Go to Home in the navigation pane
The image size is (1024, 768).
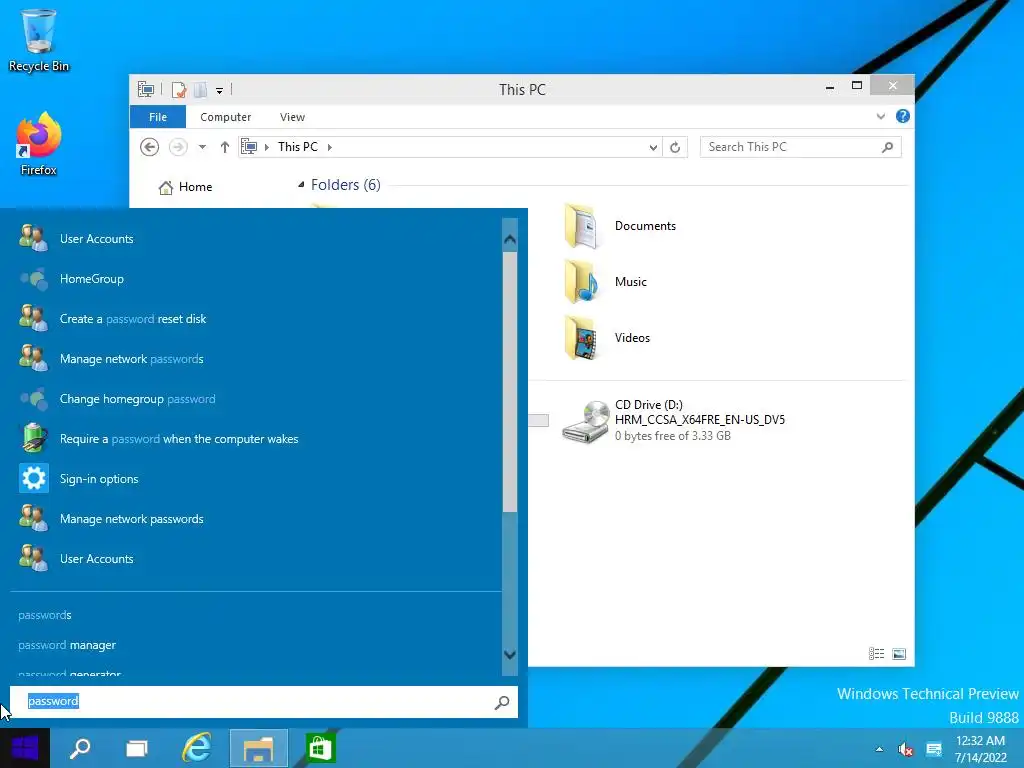(185, 187)
